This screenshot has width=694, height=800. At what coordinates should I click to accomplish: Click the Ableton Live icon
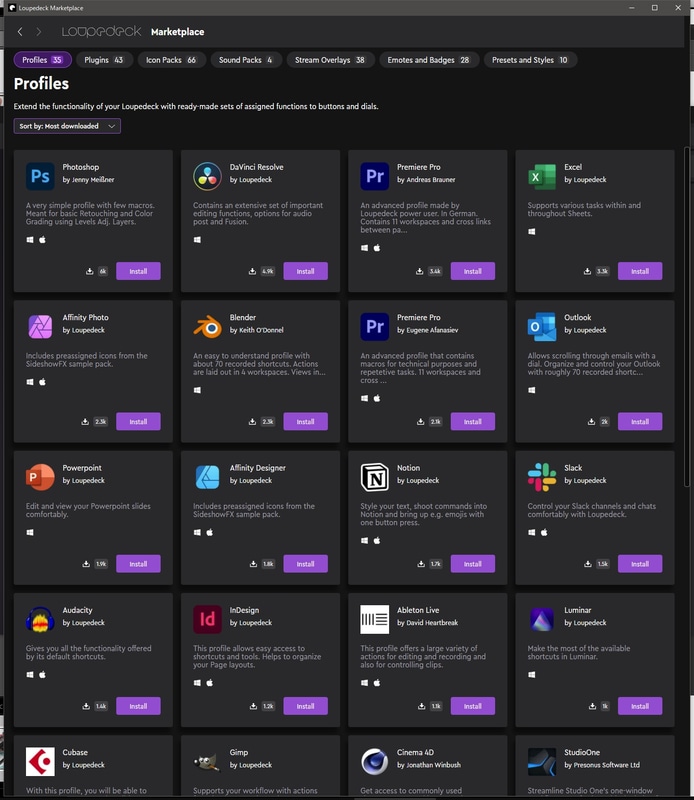(374, 619)
